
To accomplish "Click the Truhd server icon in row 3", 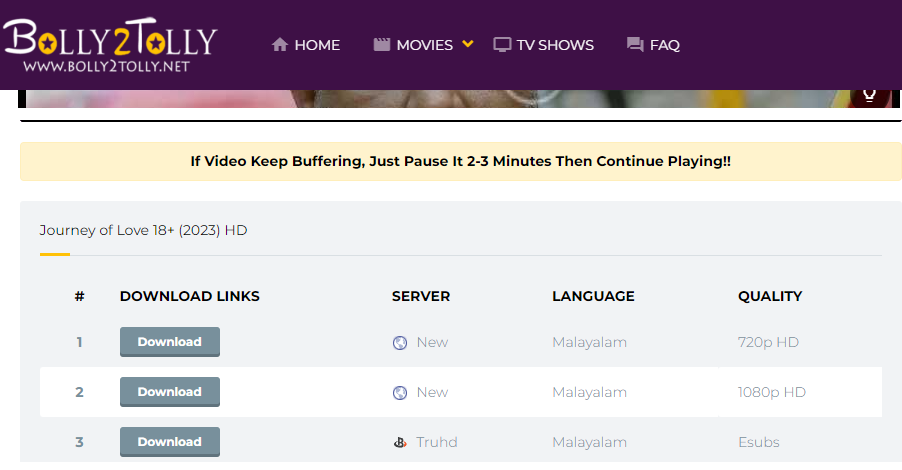I will [400, 442].
